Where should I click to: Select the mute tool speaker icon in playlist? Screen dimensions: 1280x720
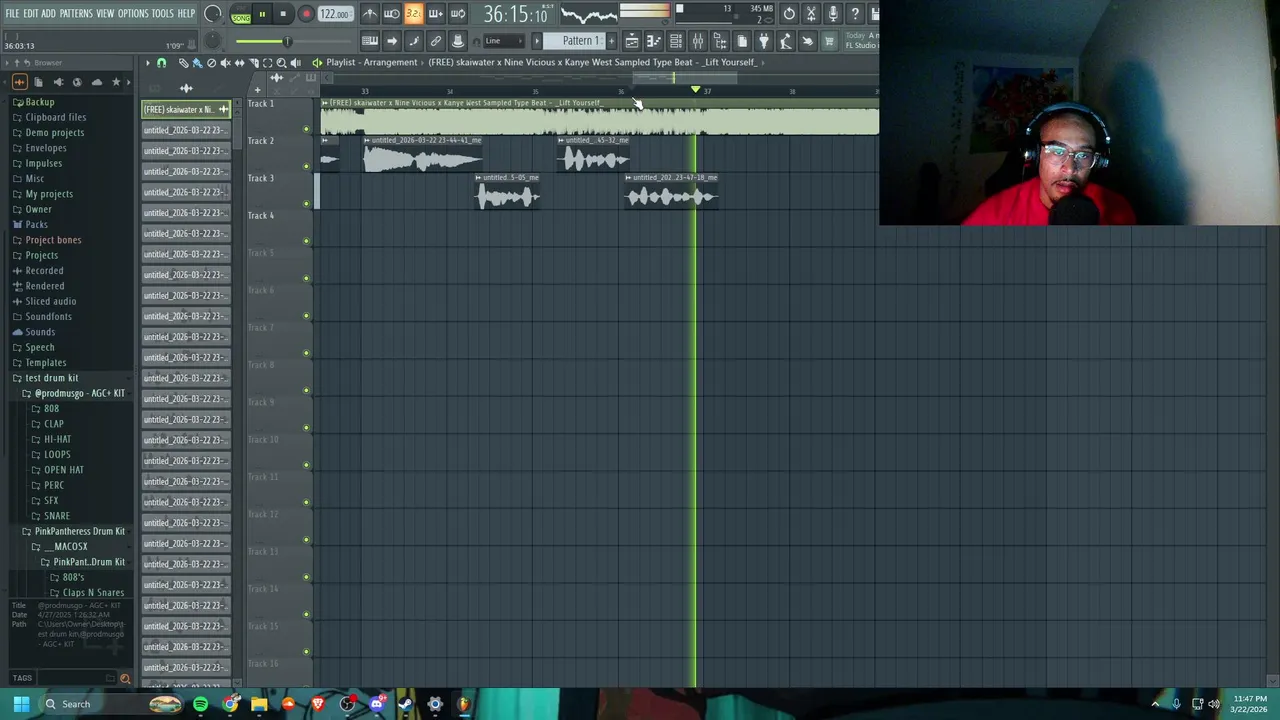point(225,63)
